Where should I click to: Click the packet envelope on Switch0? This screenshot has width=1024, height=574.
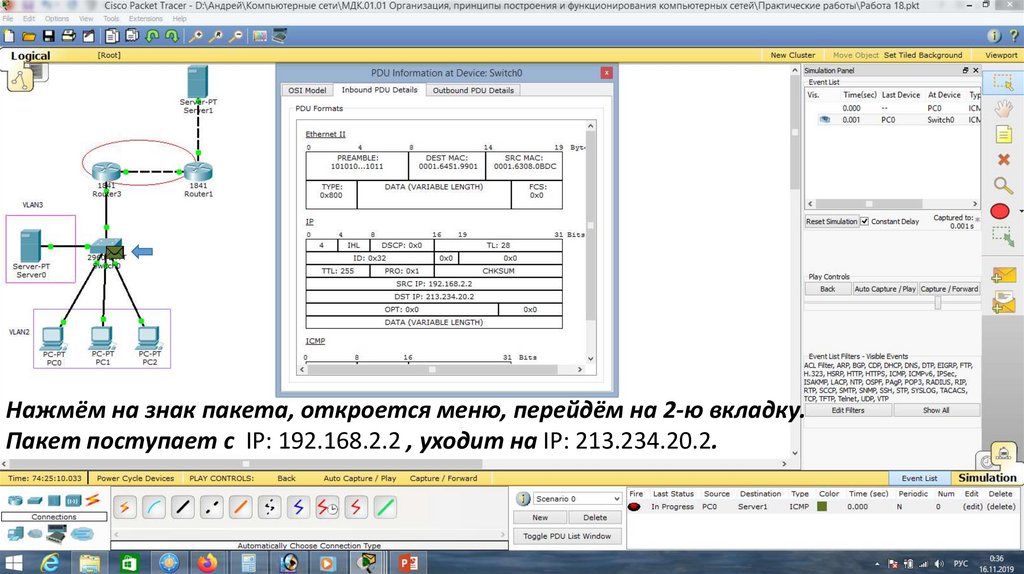tap(114, 253)
